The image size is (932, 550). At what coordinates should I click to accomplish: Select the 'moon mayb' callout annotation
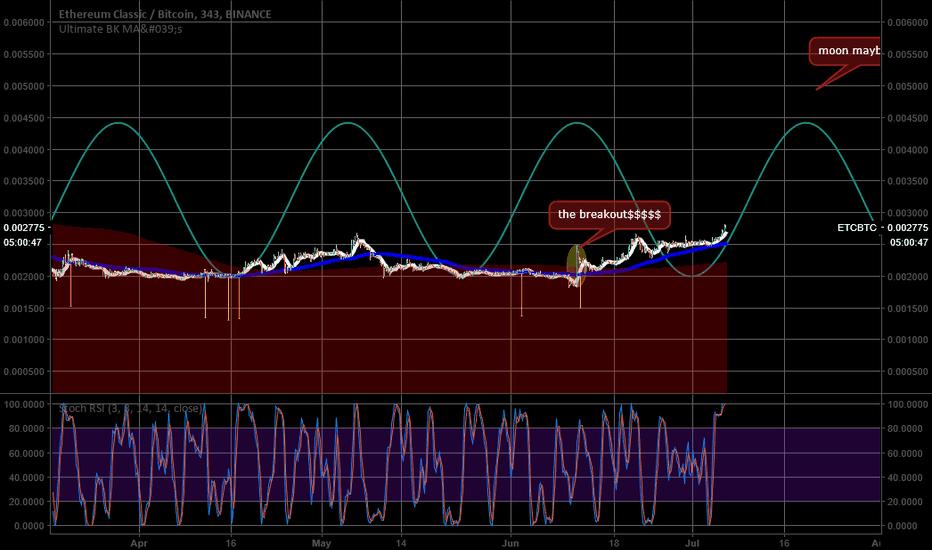pos(845,51)
